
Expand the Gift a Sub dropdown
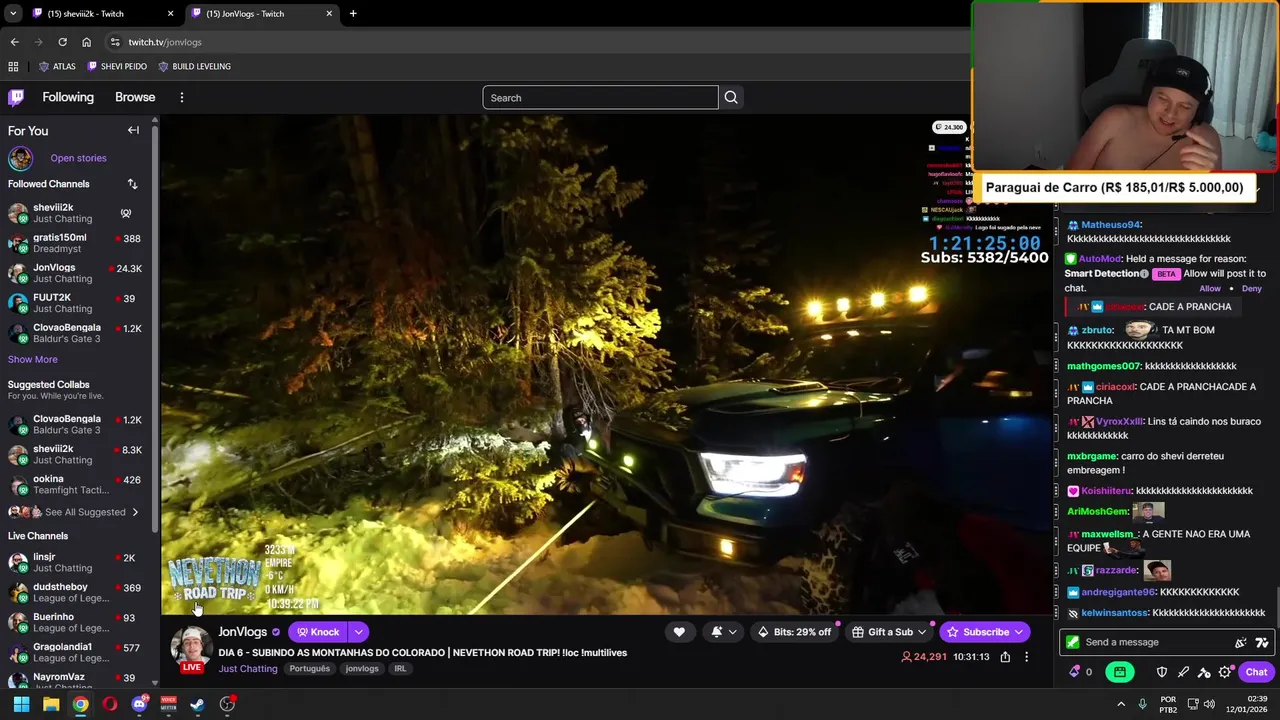[922, 632]
